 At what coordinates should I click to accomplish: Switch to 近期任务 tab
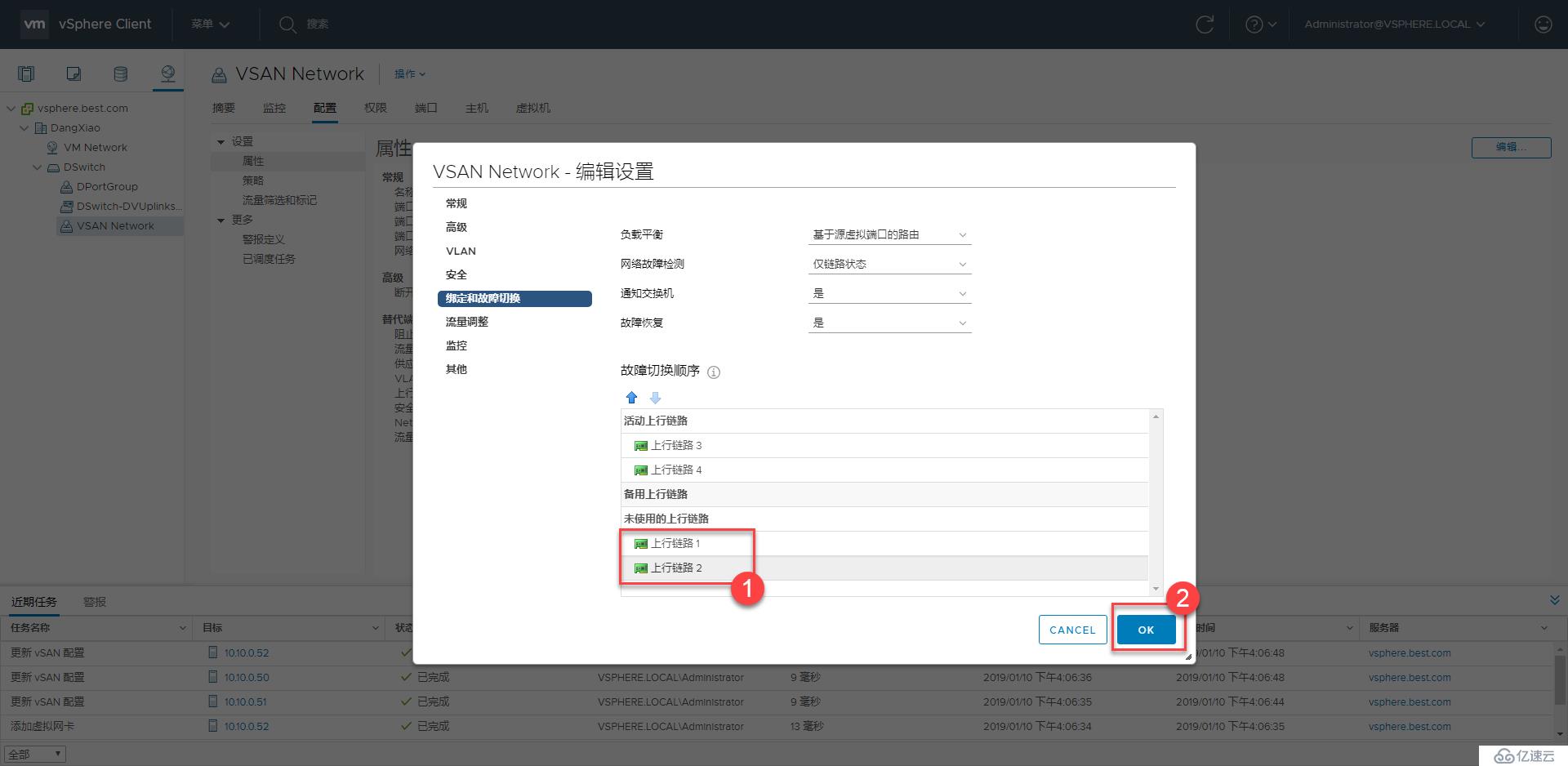click(34, 602)
